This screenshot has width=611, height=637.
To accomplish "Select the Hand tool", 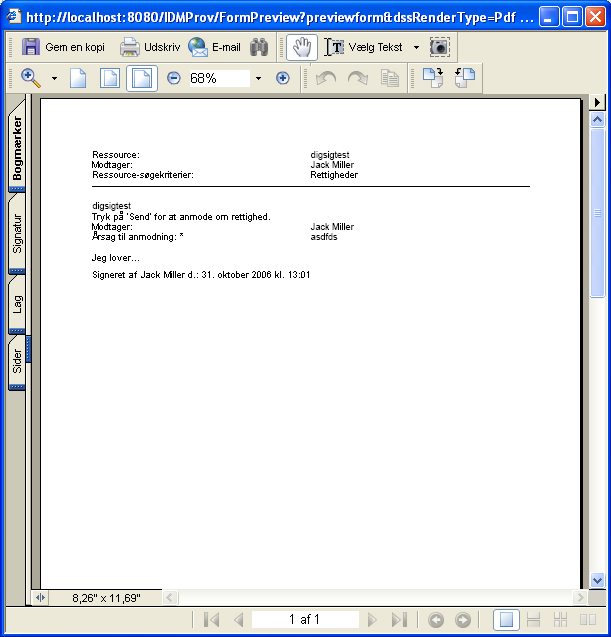I will pyautogui.click(x=302, y=47).
